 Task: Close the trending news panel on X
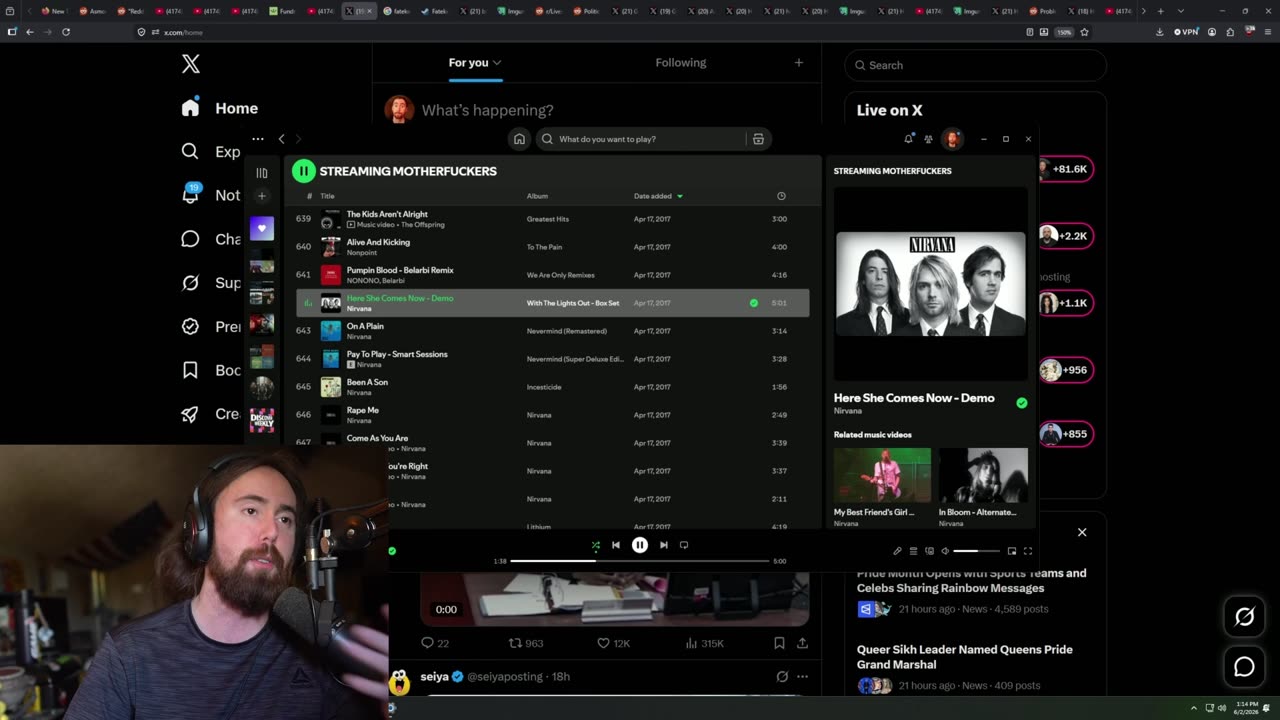(x=1082, y=532)
